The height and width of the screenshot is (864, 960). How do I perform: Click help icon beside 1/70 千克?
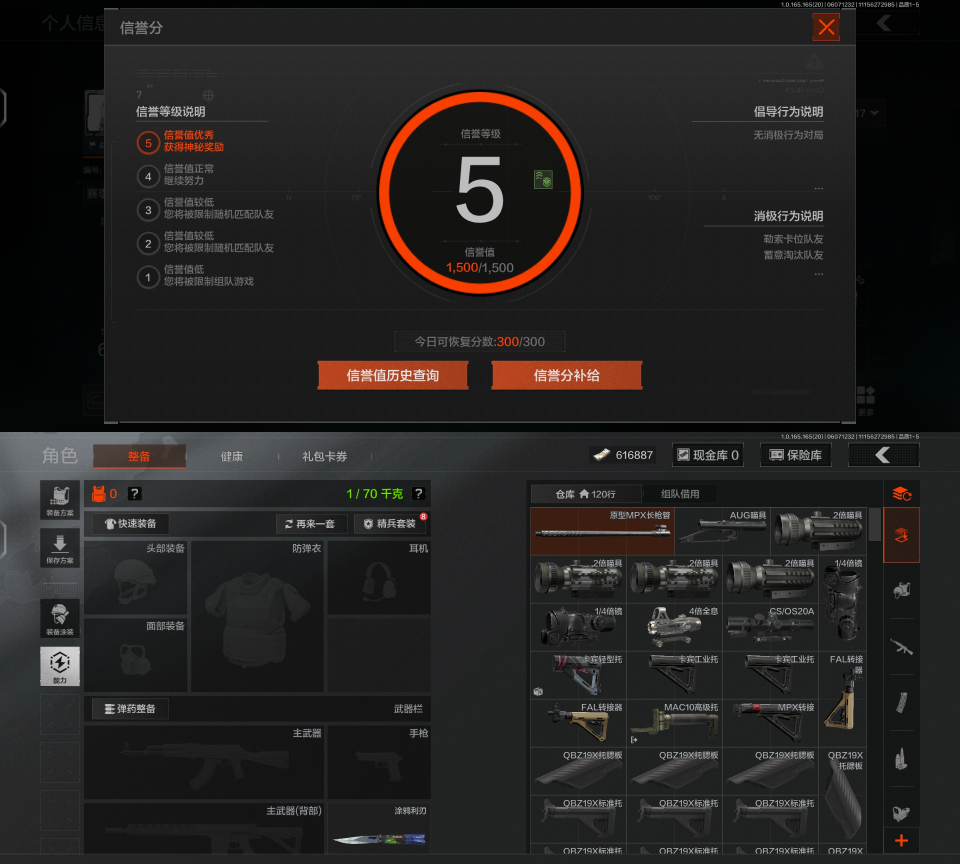click(418, 493)
